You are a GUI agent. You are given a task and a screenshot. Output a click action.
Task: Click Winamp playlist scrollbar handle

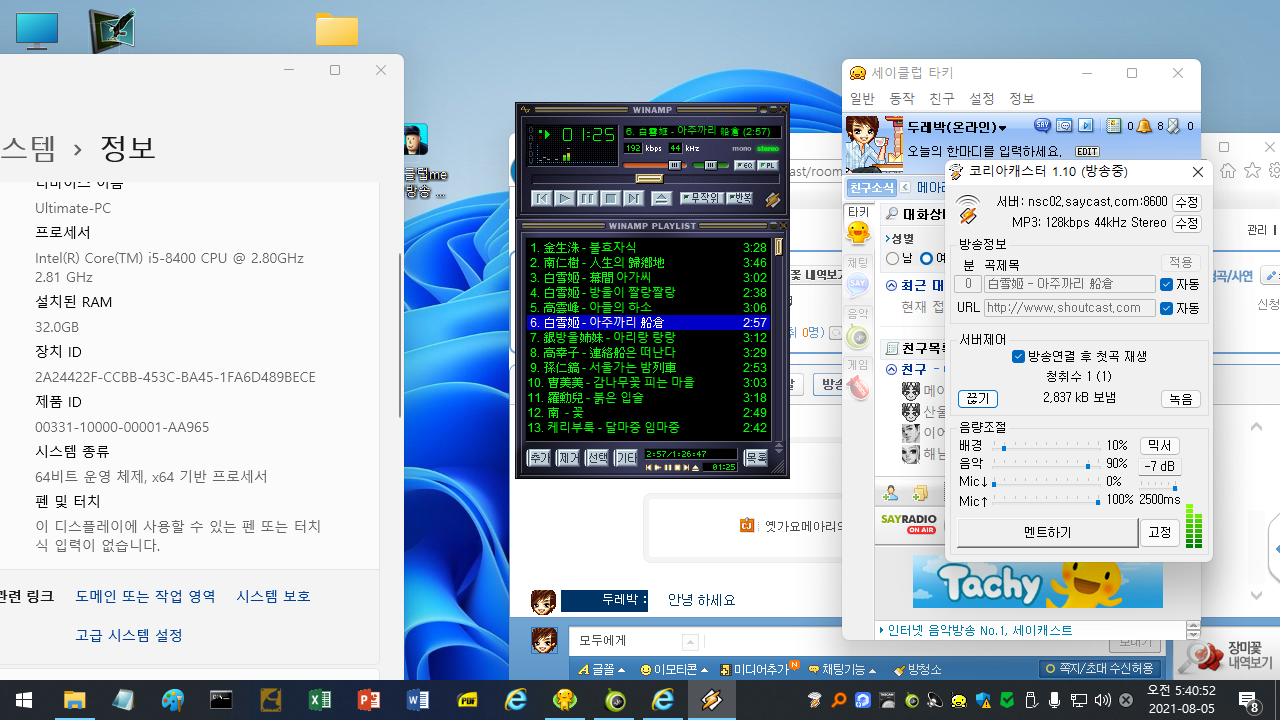[x=779, y=248]
